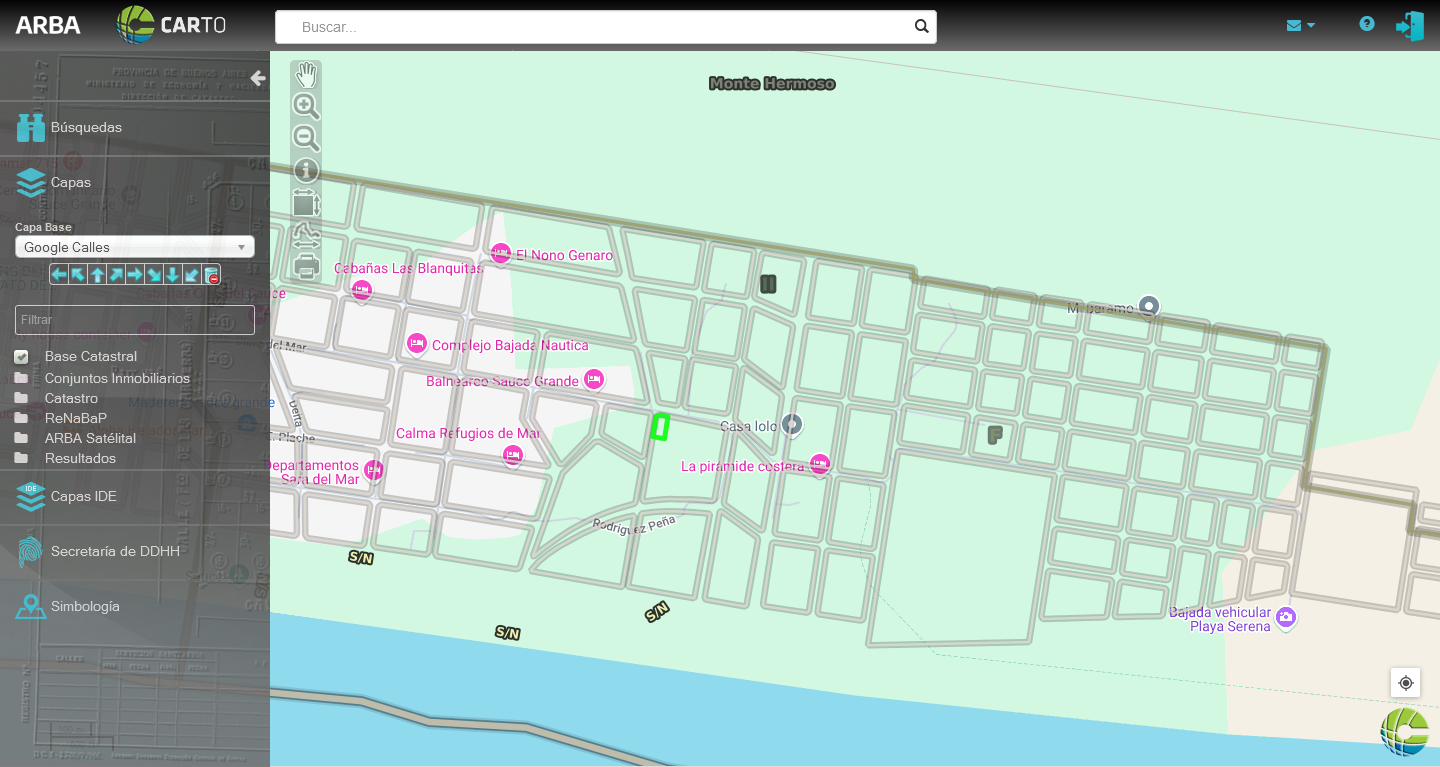
Task: Select the information query tool
Action: click(x=306, y=171)
